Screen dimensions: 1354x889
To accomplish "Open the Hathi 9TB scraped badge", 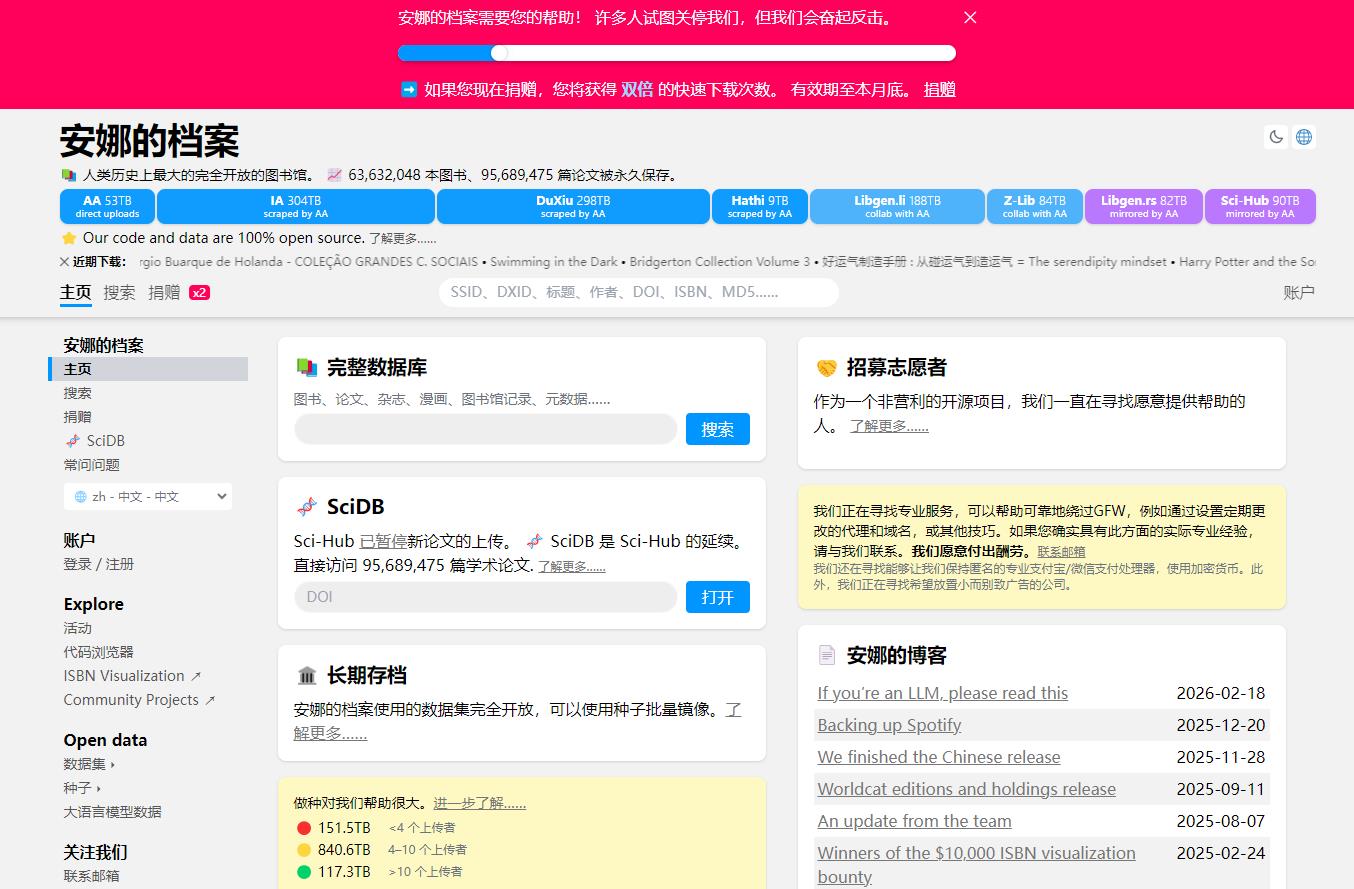I will tap(760, 206).
